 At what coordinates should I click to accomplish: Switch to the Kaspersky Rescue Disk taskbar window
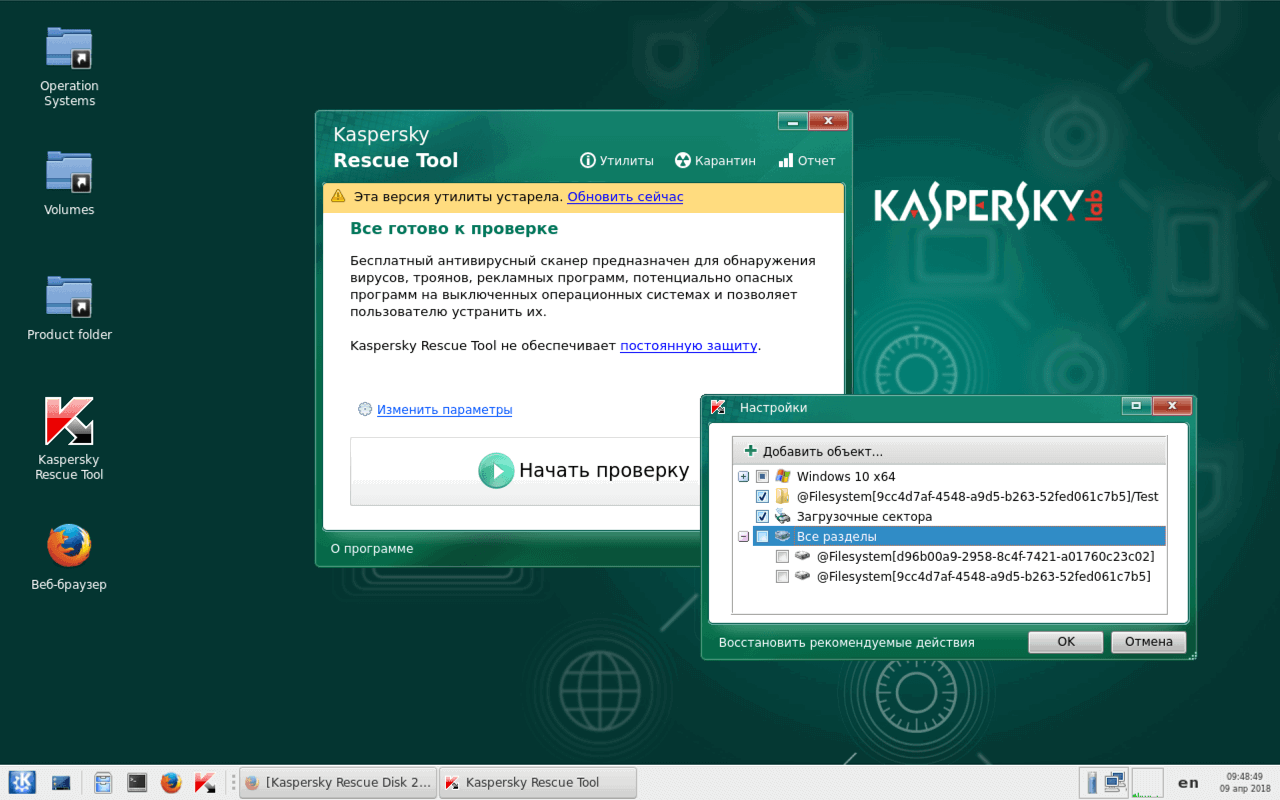coord(338,782)
